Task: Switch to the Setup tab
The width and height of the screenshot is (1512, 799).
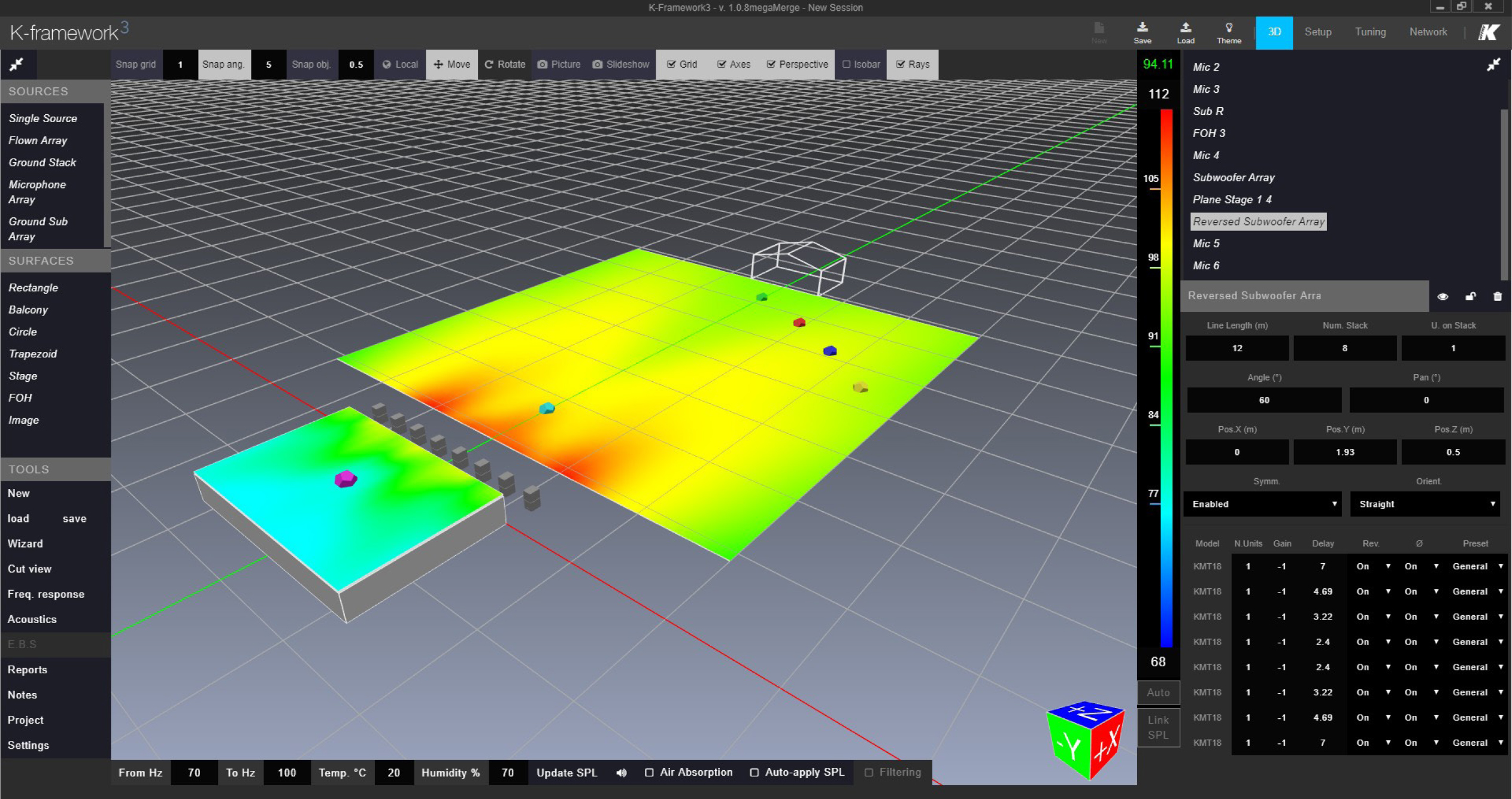Action: (1318, 32)
